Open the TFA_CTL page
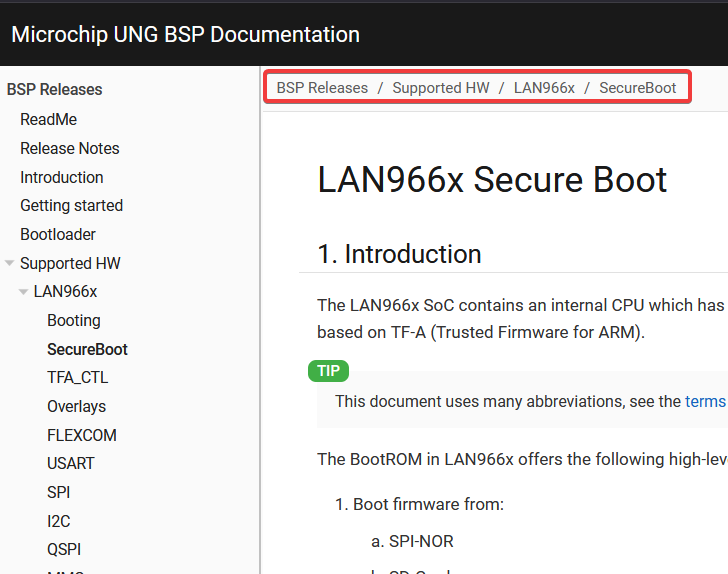728x574 pixels. [77, 378]
